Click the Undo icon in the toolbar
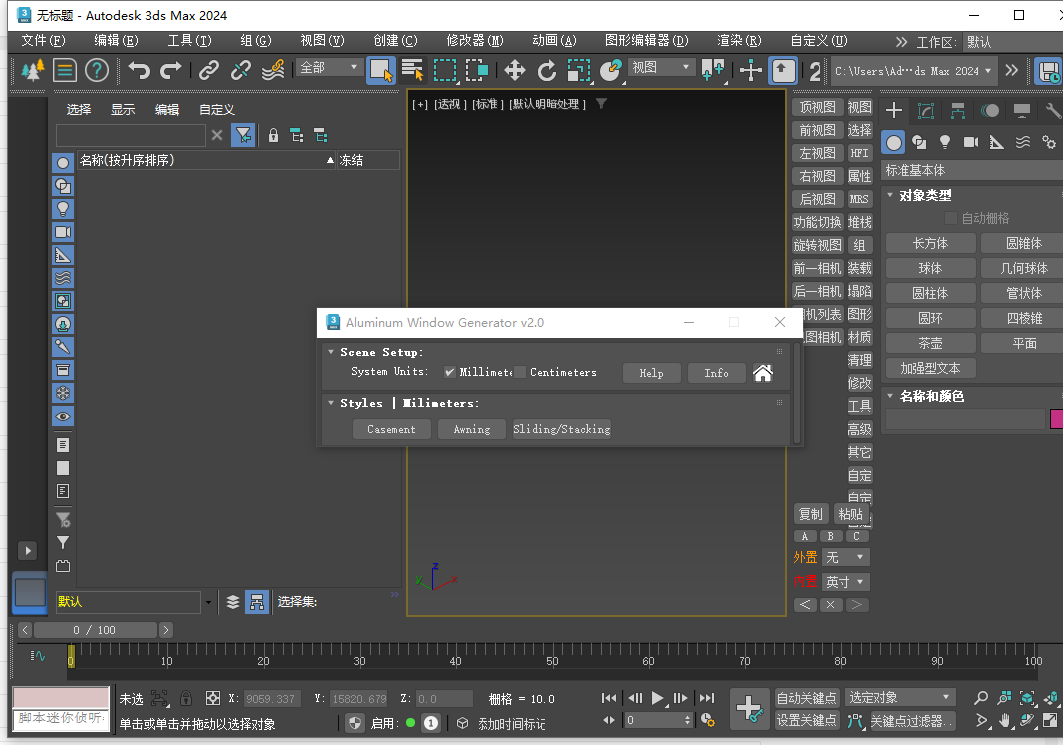This screenshot has height=745, width=1063. click(141, 70)
